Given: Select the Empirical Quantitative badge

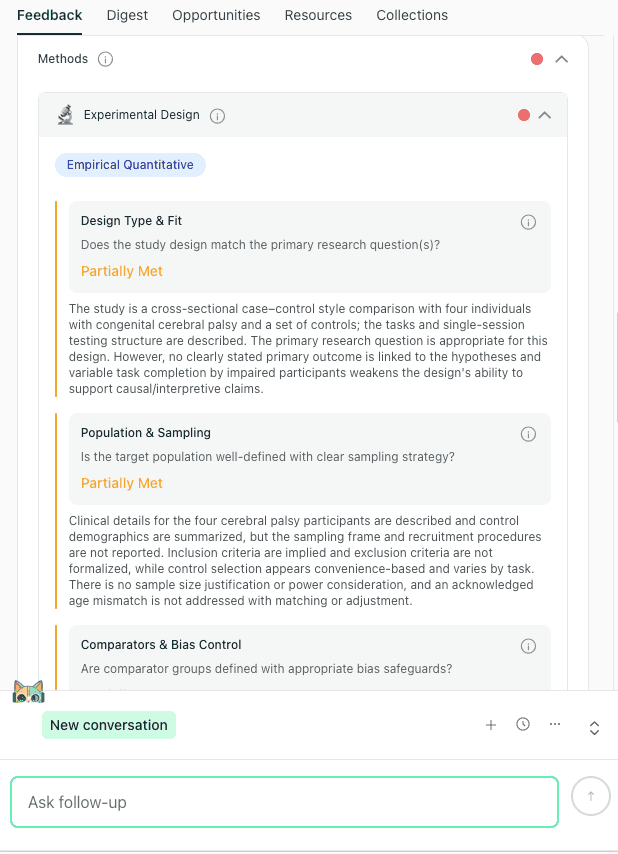Looking at the screenshot, I should (130, 164).
